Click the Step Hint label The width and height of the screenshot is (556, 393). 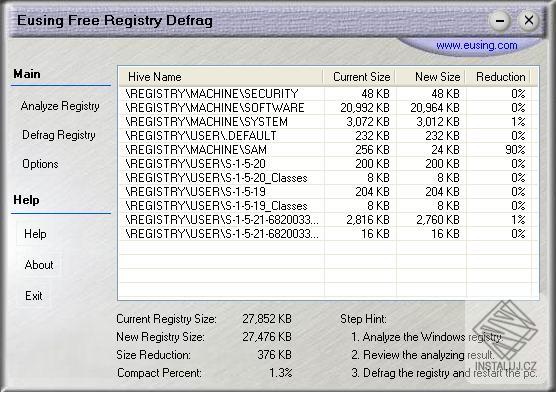(x=363, y=319)
